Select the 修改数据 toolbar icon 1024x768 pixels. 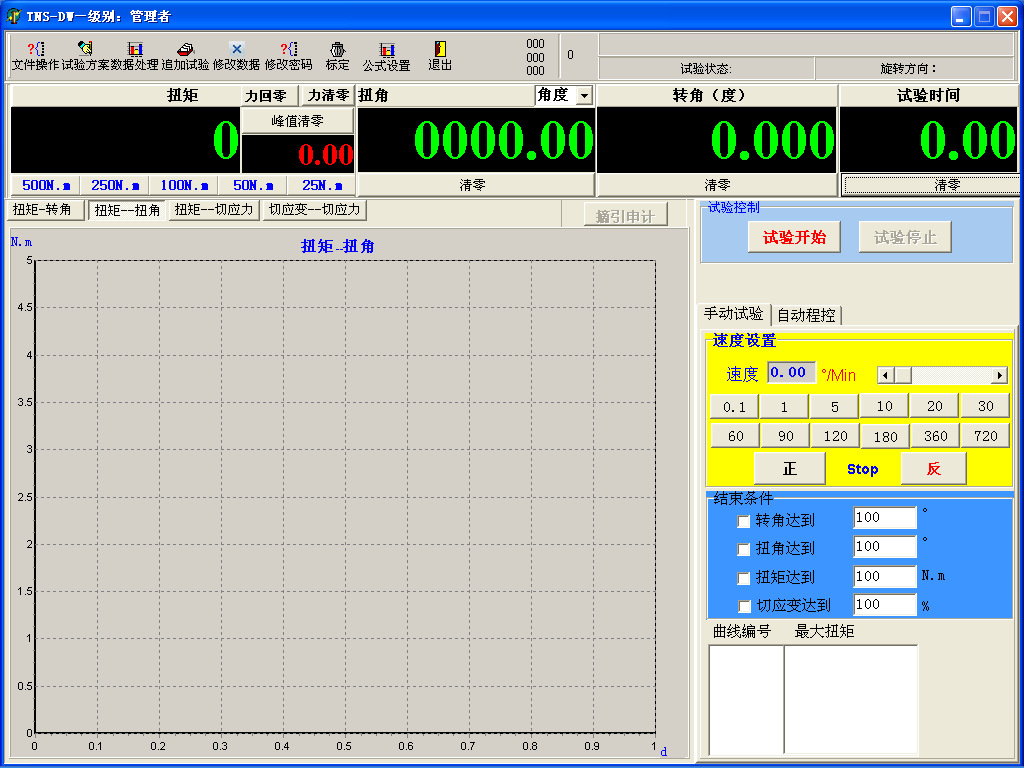click(236, 56)
